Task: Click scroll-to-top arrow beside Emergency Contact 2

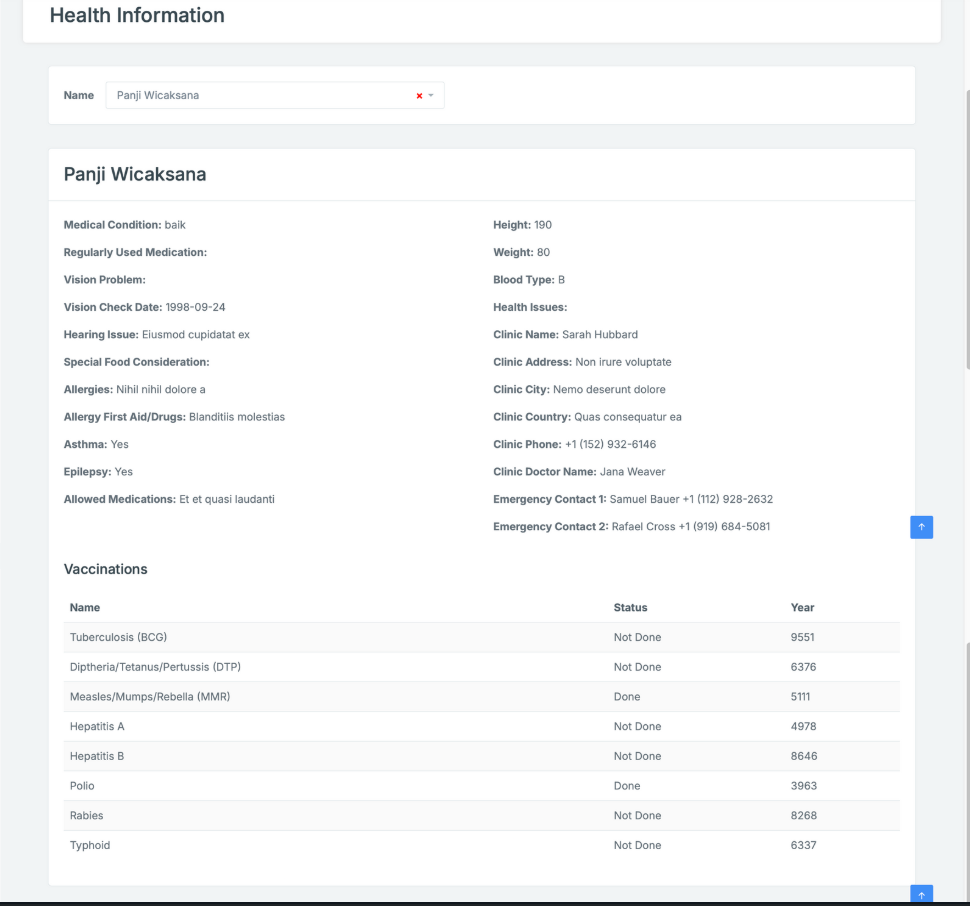Action: (921, 527)
